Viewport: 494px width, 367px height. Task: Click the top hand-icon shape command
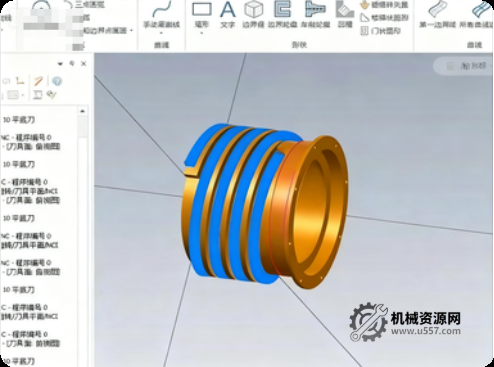(x=384, y=5)
